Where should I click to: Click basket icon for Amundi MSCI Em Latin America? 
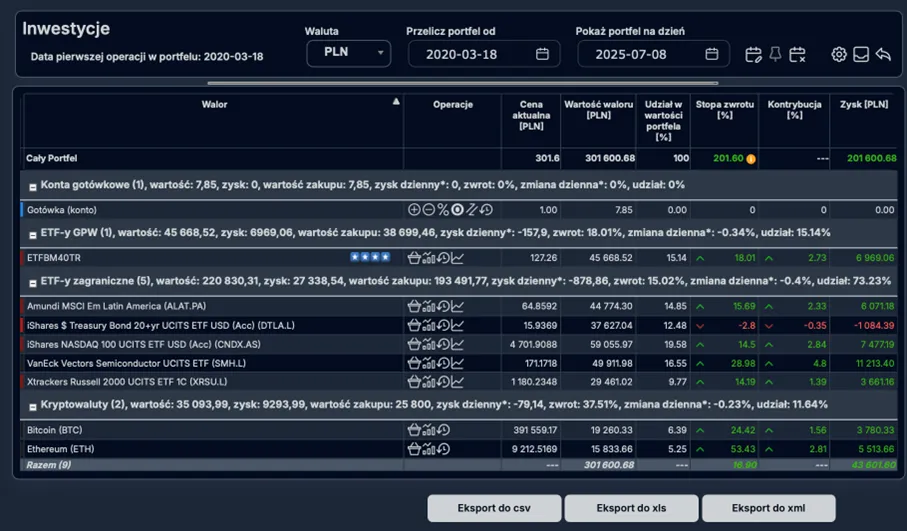pos(414,307)
